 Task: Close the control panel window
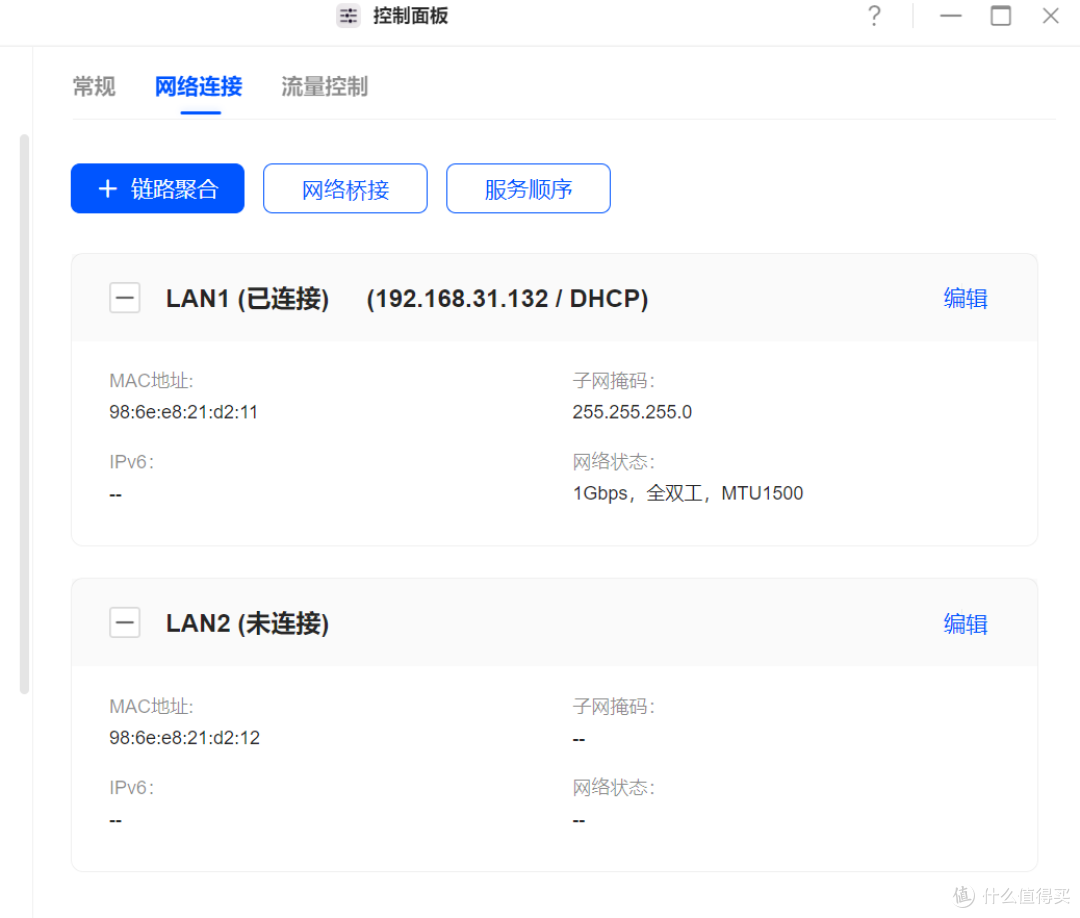tap(1050, 15)
